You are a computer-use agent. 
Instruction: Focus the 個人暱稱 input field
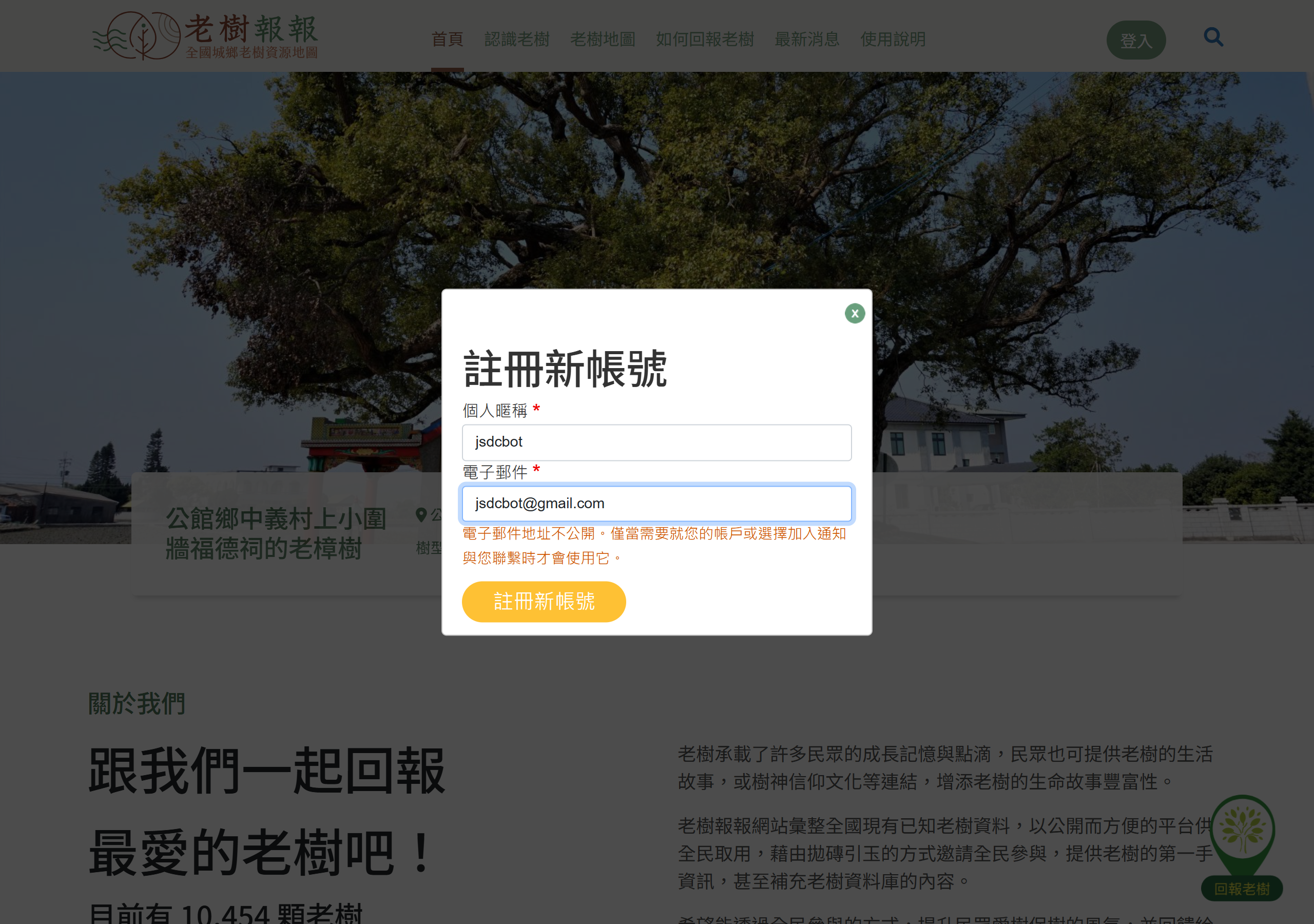point(656,442)
